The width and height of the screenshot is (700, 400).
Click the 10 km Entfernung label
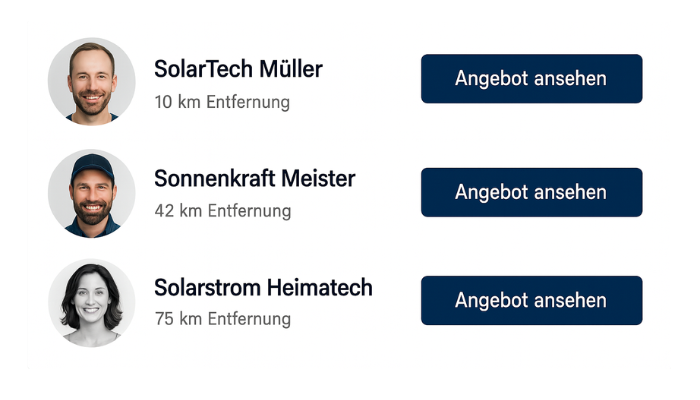(222, 102)
